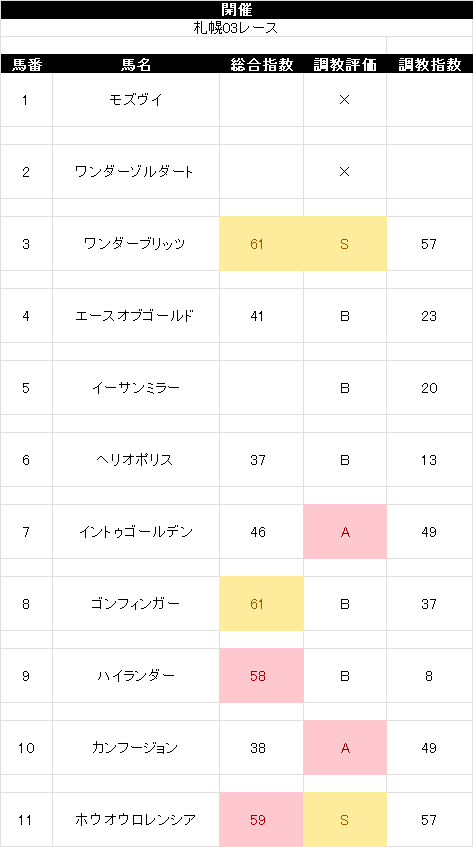Image resolution: width=473 pixels, height=847 pixels.
Task: Select the 札幌03レース title cell
Action: [x=236, y=28]
